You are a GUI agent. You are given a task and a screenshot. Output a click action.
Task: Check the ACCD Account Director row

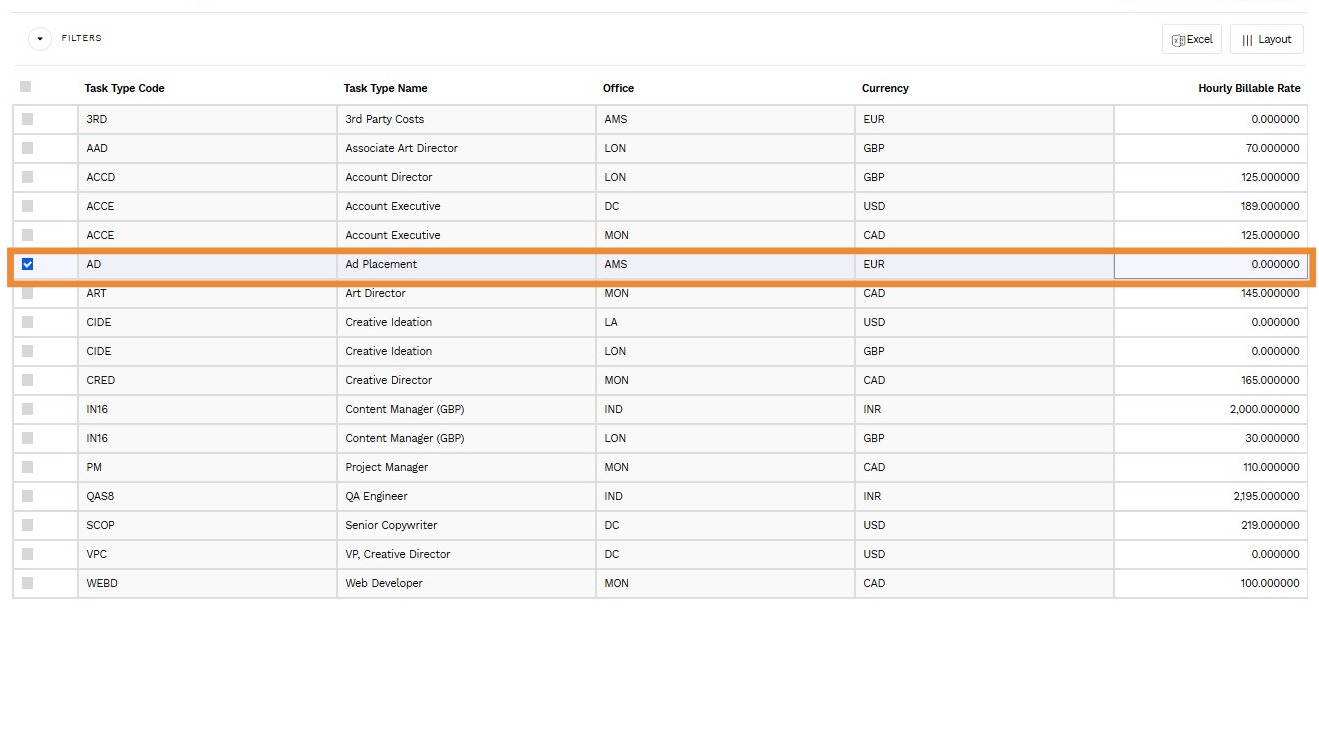[27, 177]
